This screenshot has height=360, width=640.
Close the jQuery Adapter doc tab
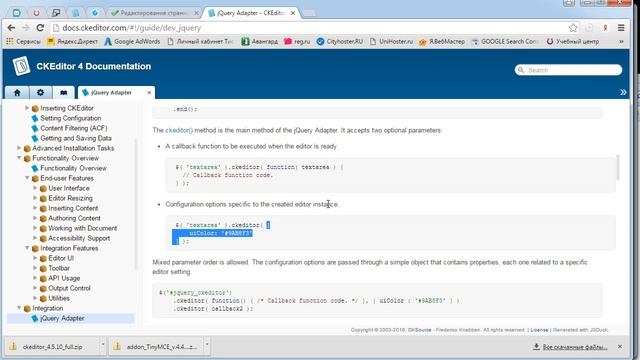click(x=149, y=93)
